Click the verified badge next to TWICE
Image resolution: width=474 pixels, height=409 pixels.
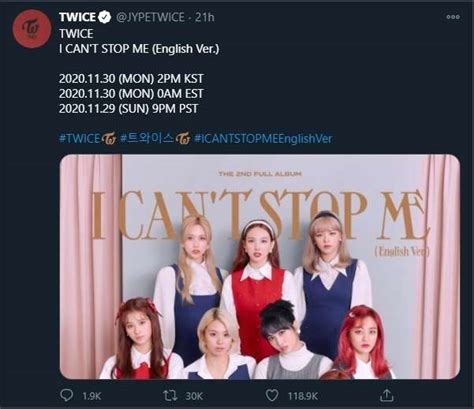click(x=105, y=17)
